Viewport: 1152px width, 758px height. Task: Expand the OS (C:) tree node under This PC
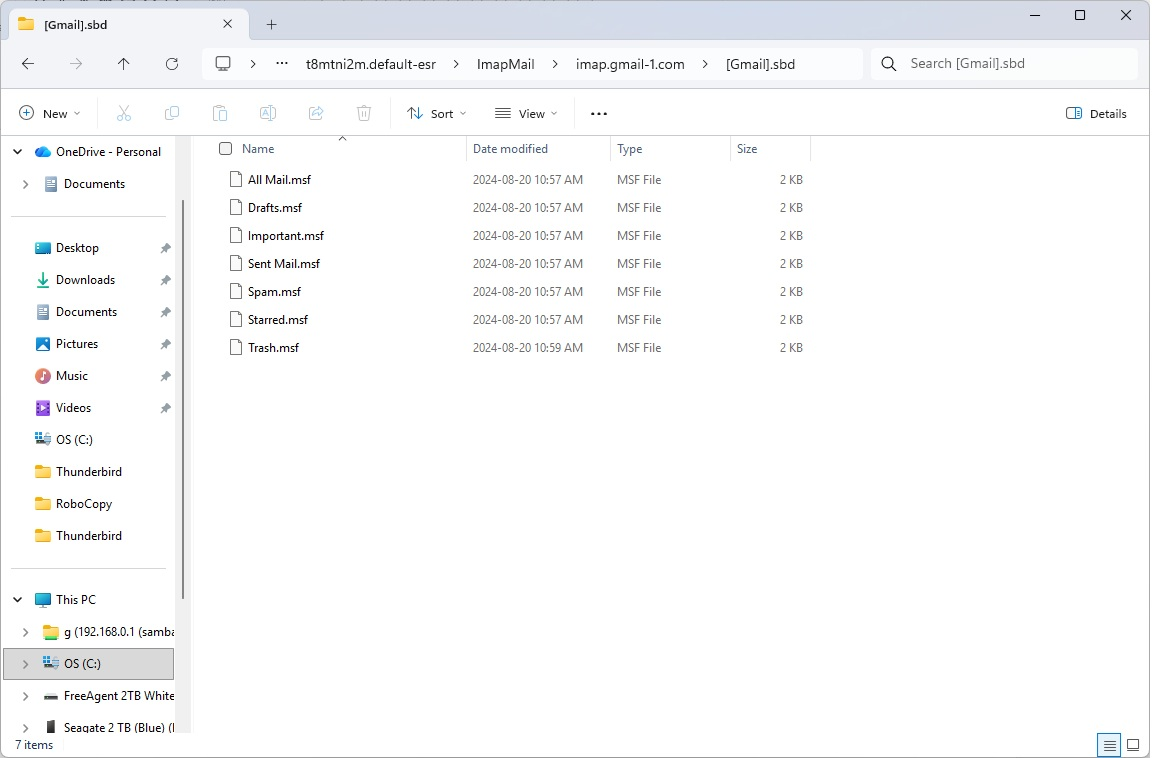(x=26, y=664)
